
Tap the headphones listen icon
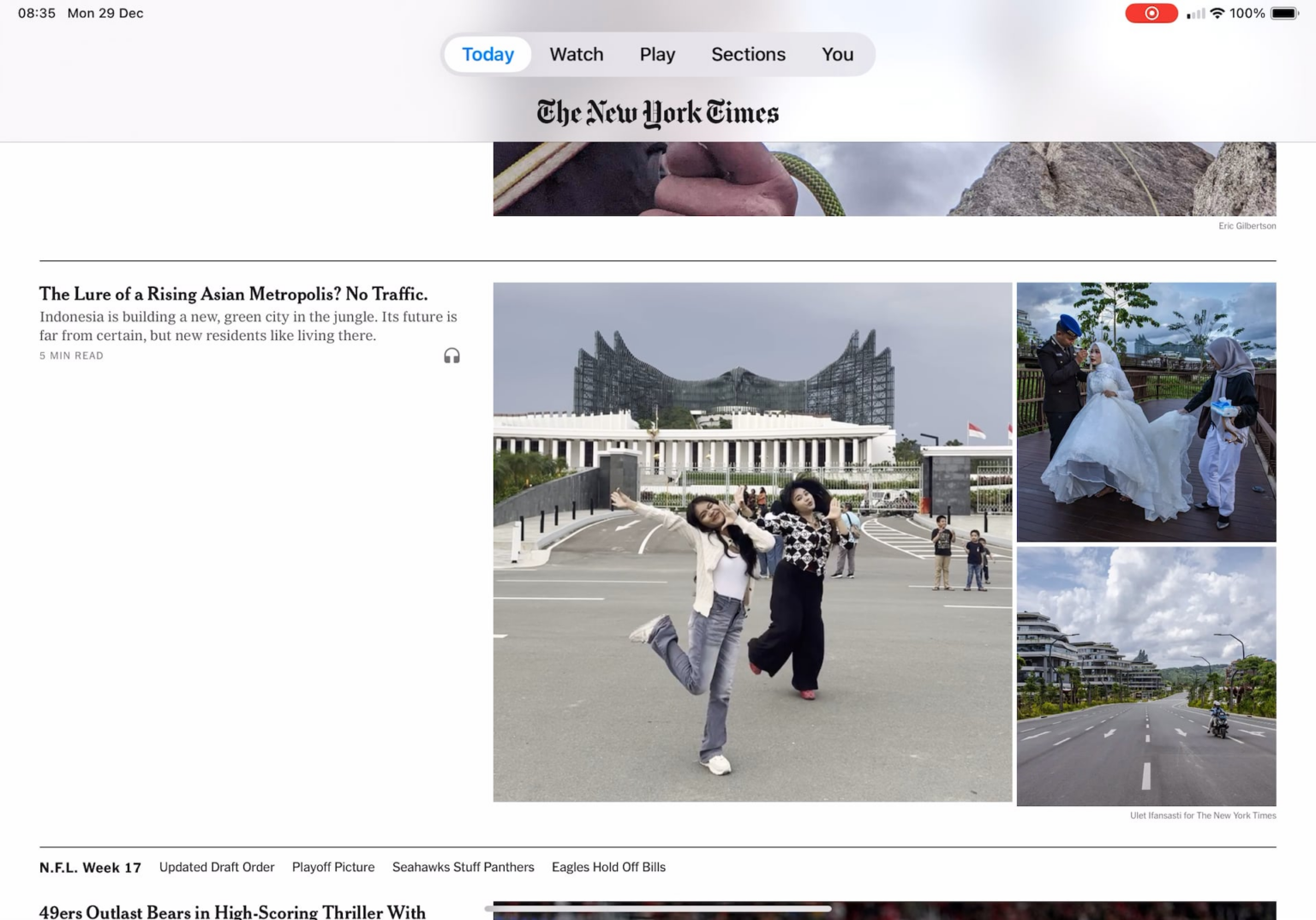[x=452, y=355]
